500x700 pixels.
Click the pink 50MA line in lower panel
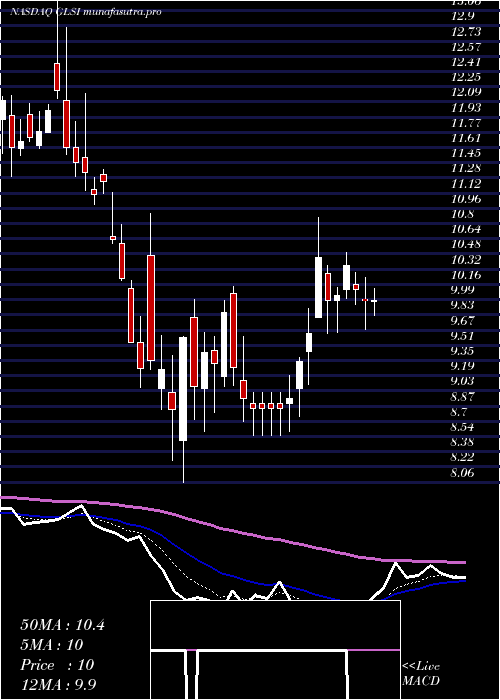(232, 531)
